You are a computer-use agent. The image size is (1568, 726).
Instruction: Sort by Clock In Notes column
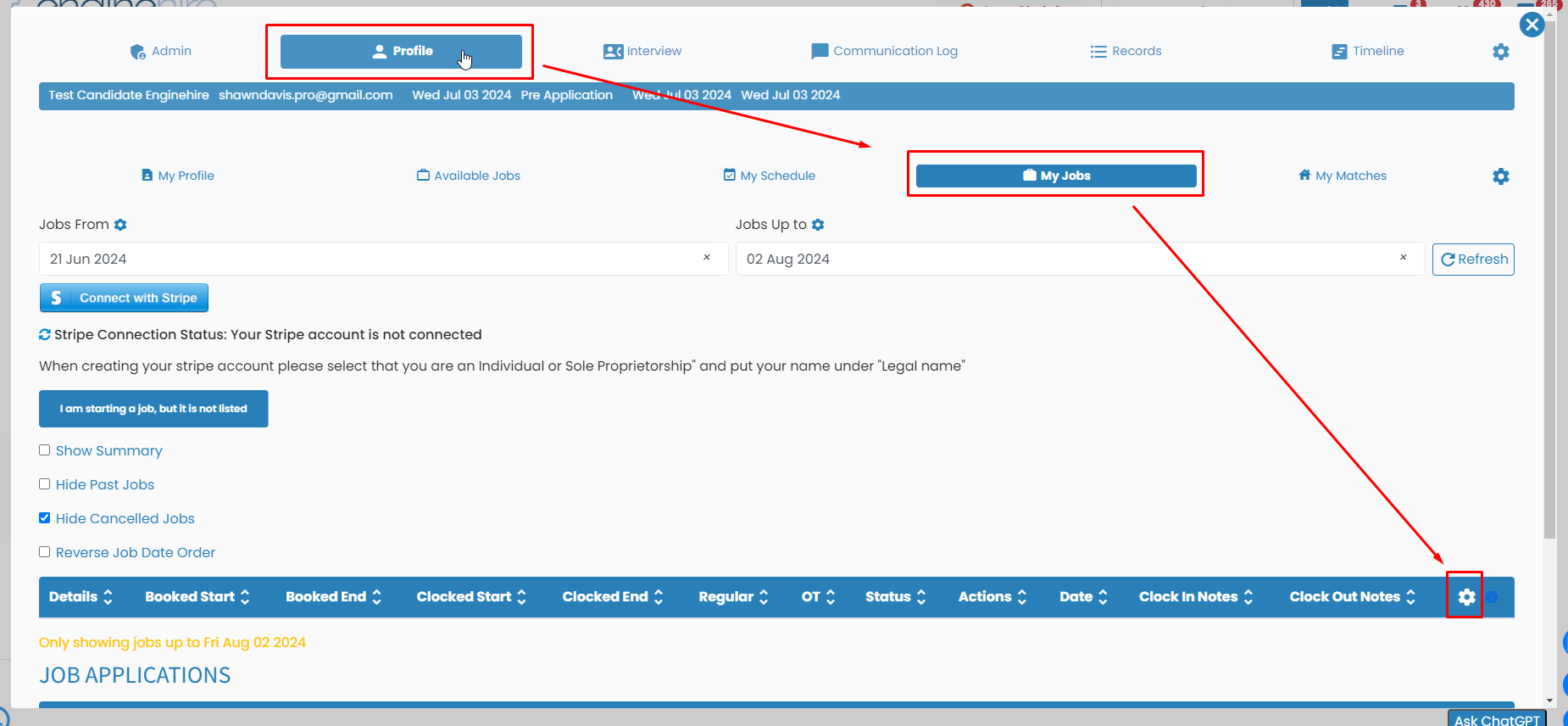pyautogui.click(x=1195, y=597)
